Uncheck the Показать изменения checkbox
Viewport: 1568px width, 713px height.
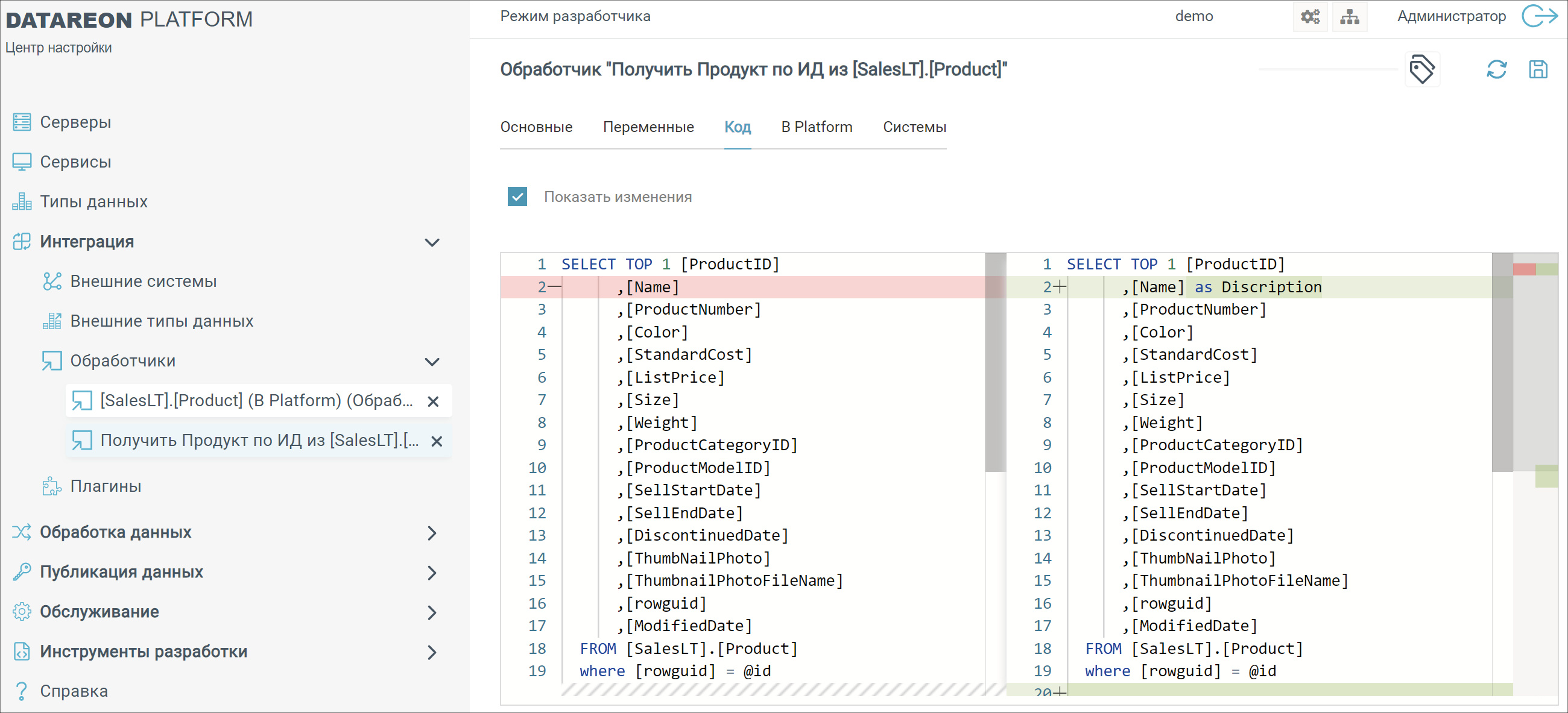(x=517, y=196)
